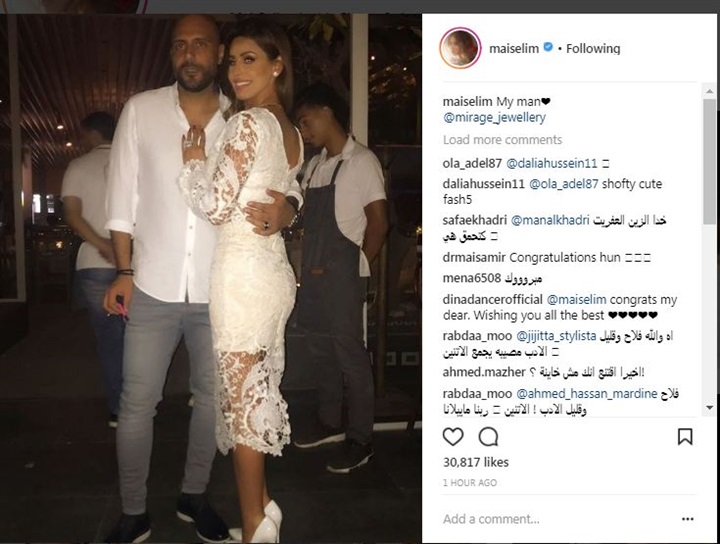
Task: Open the three-dot more options menu
Action: pos(687,519)
